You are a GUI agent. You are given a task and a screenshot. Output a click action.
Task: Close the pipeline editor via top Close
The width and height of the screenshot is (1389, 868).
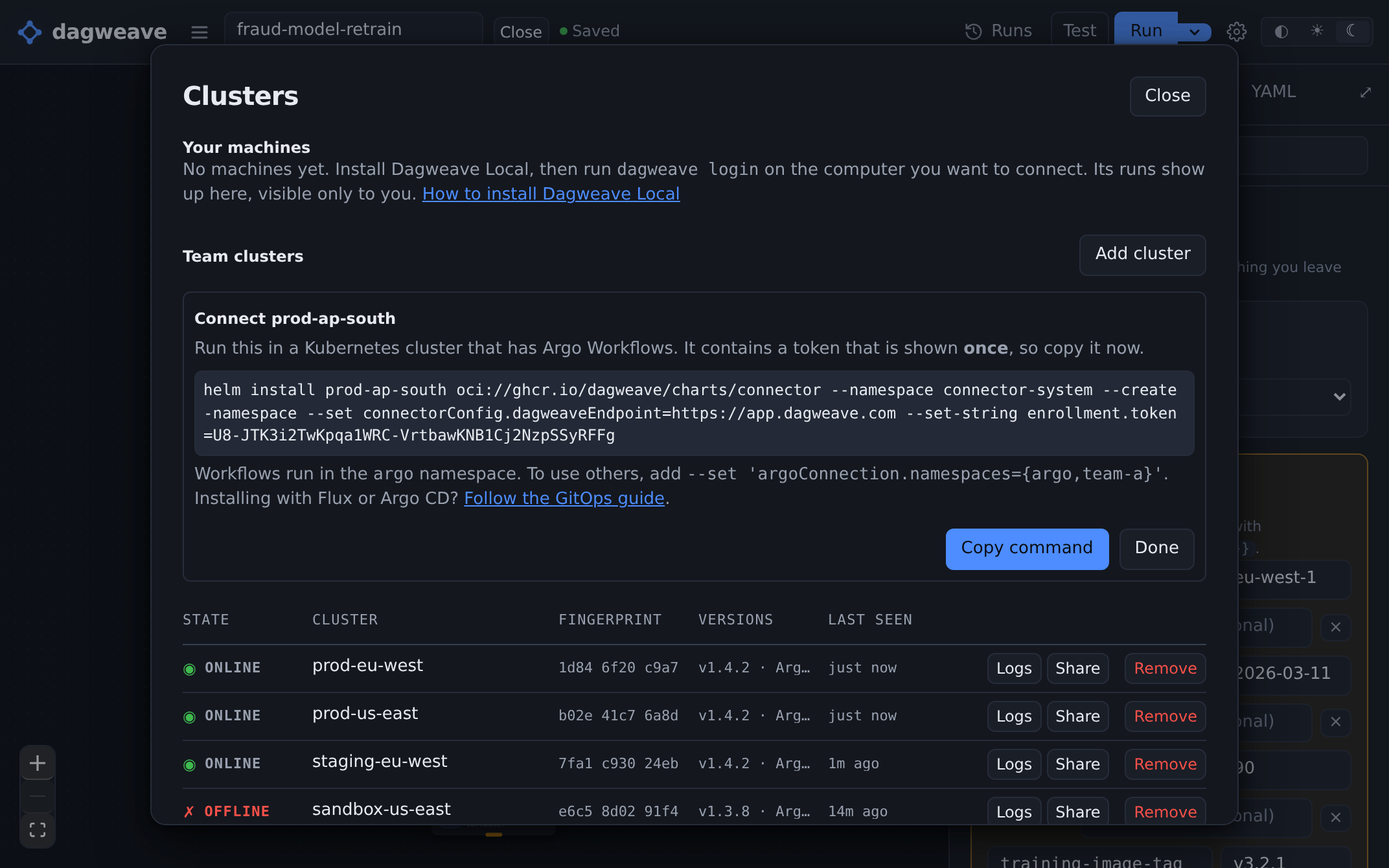[x=521, y=32]
